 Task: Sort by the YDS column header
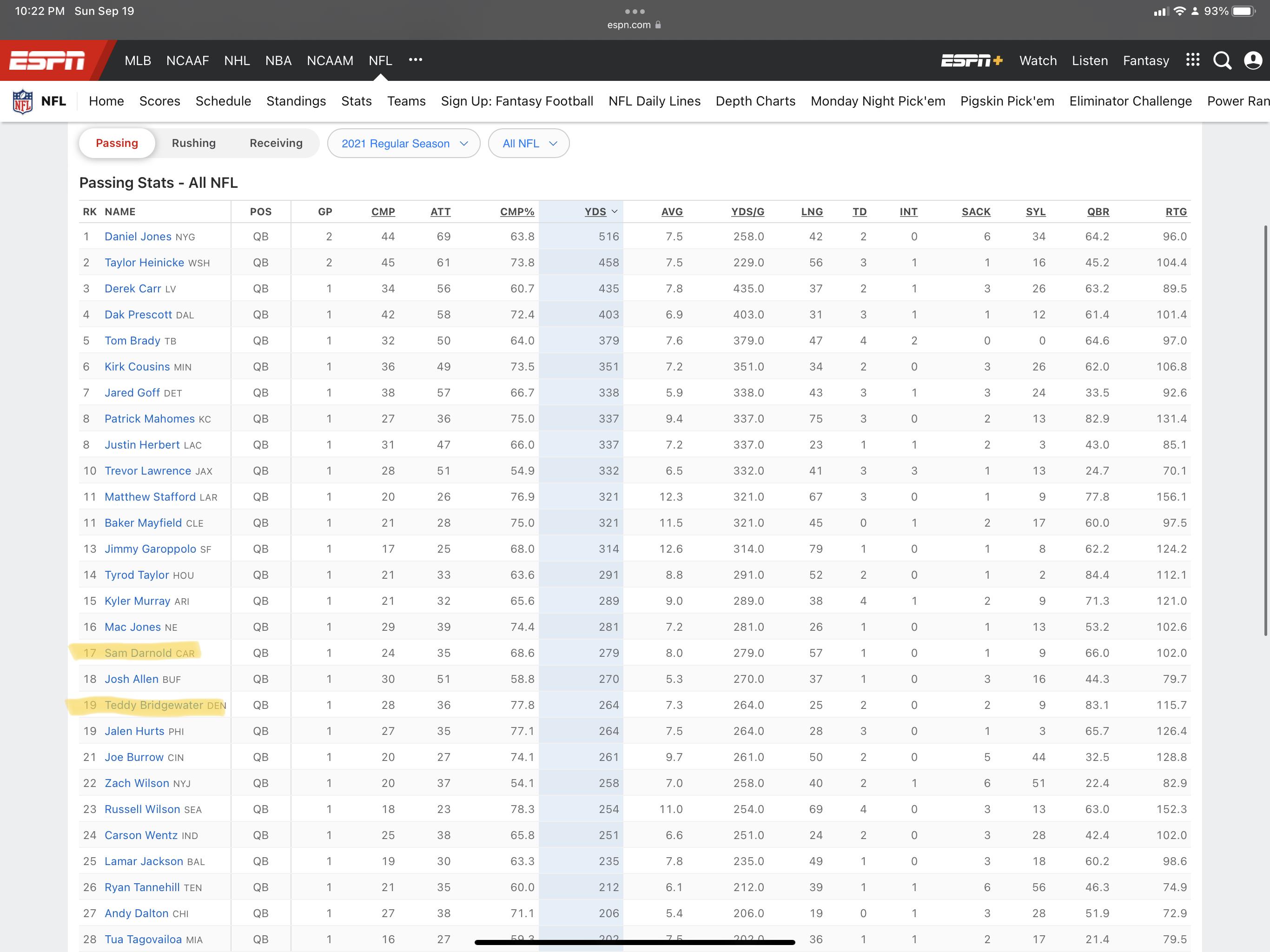coord(601,212)
